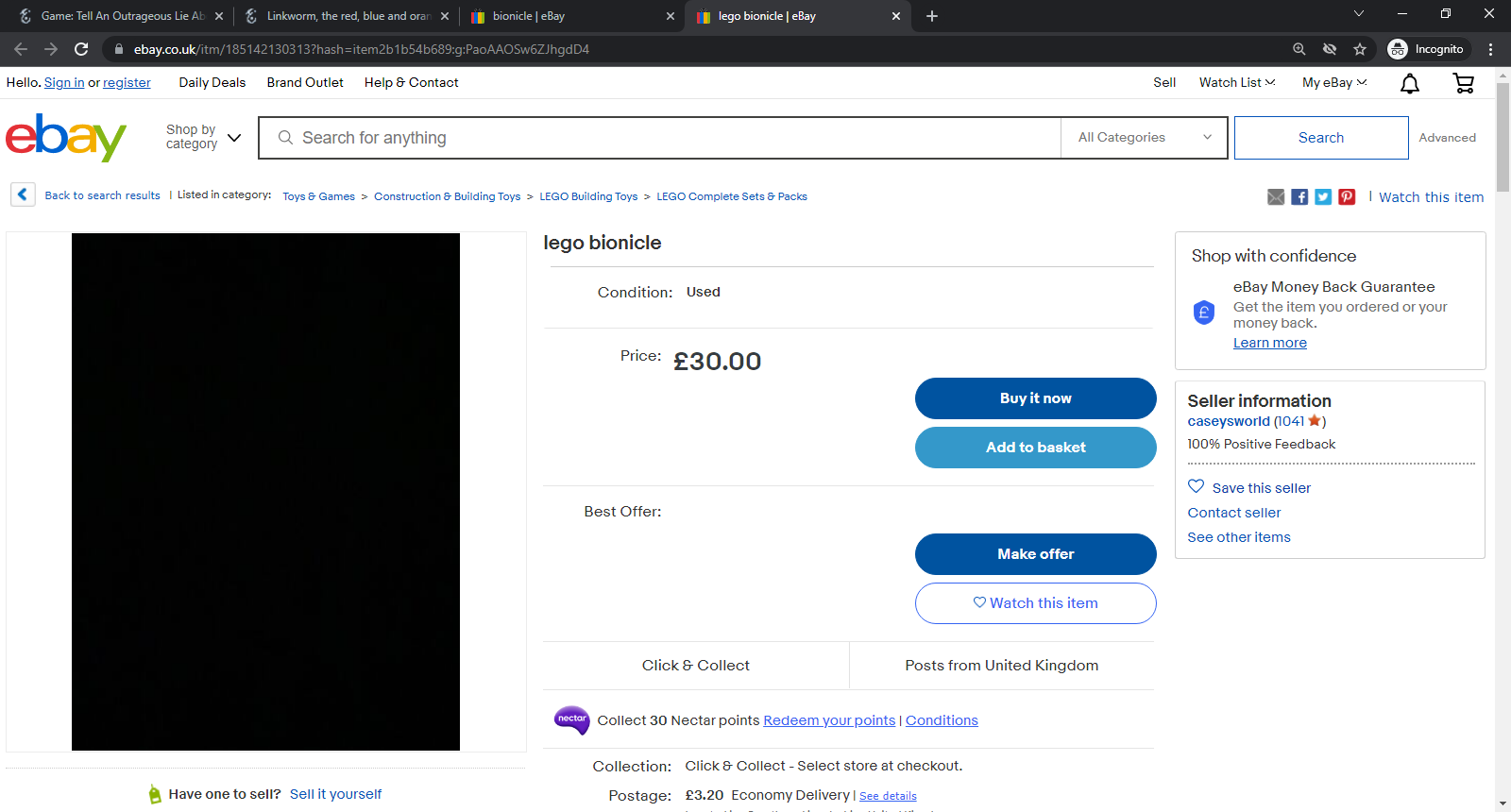The height and width of the screenshot is (812, 1511).
Task: Click the Sell link in header
Action: [x=1164, y=83]
